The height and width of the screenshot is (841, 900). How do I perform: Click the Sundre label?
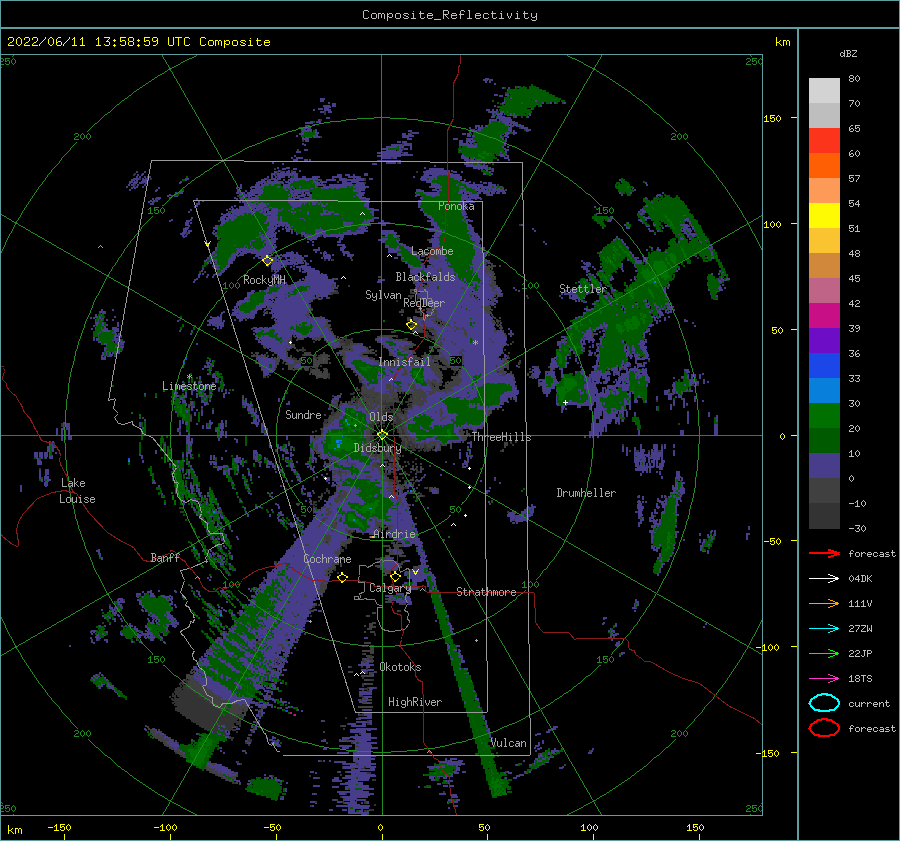tap(303, 415)
